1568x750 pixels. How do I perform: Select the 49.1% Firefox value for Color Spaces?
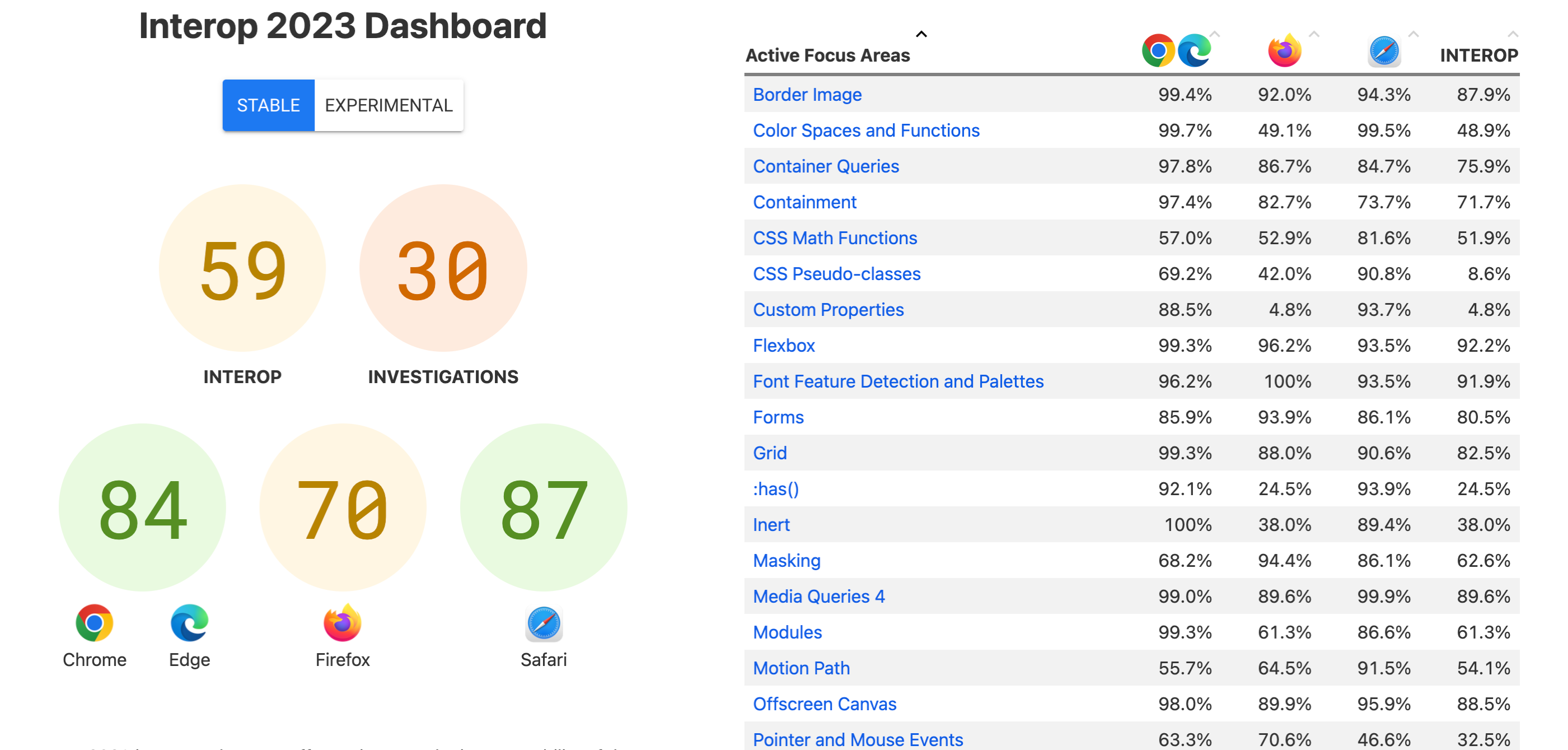coord(1285,131)
